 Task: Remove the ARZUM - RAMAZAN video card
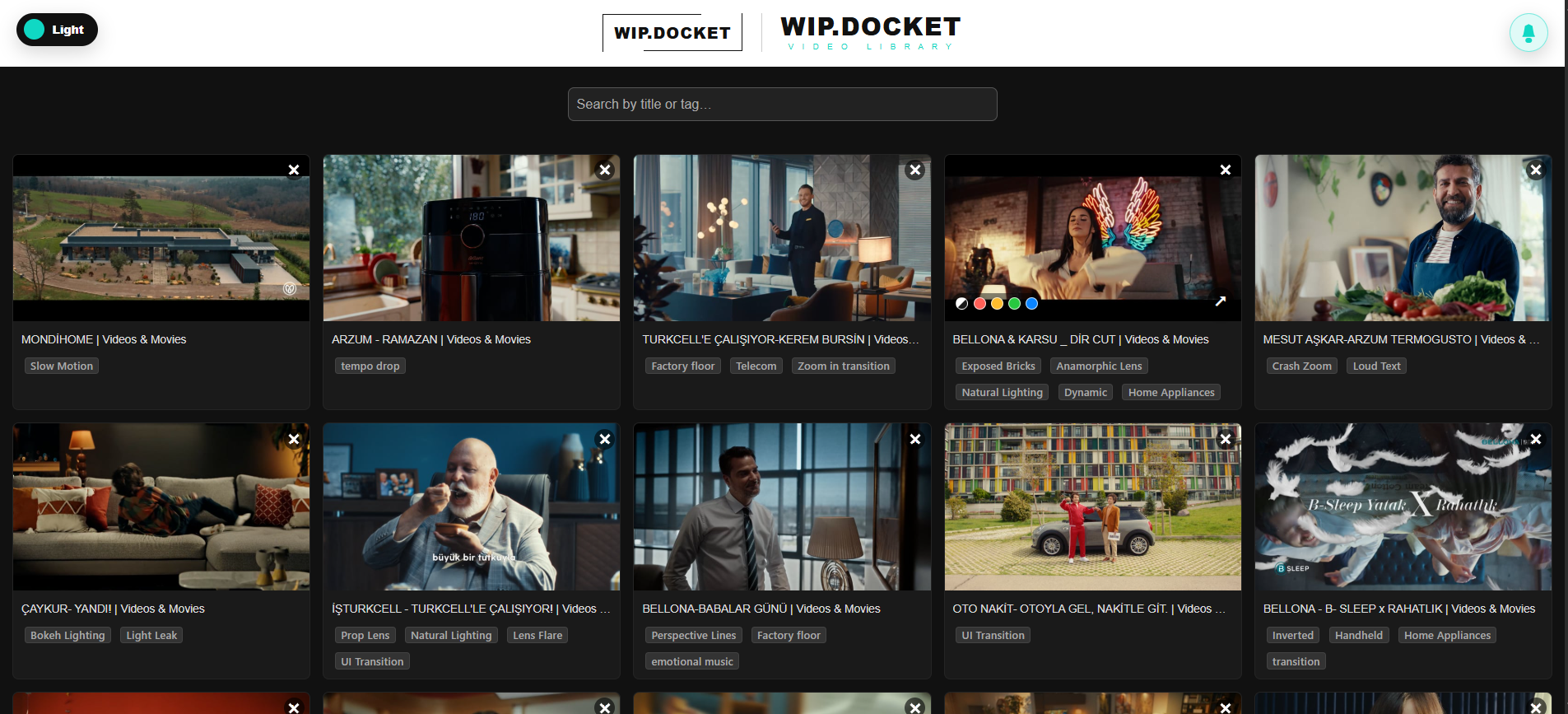[605, 170]
